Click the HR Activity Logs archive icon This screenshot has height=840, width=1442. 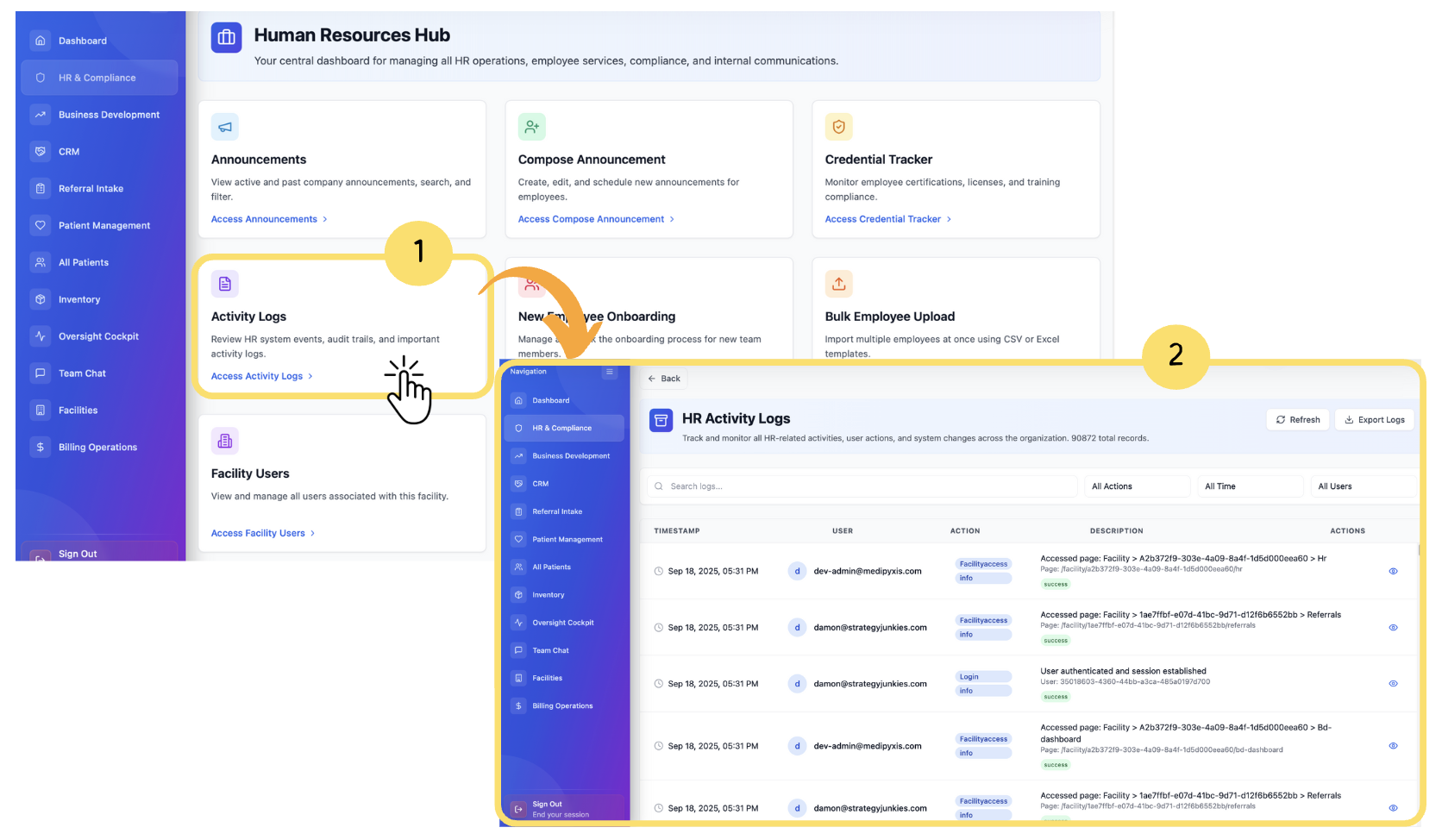point(661,420)
